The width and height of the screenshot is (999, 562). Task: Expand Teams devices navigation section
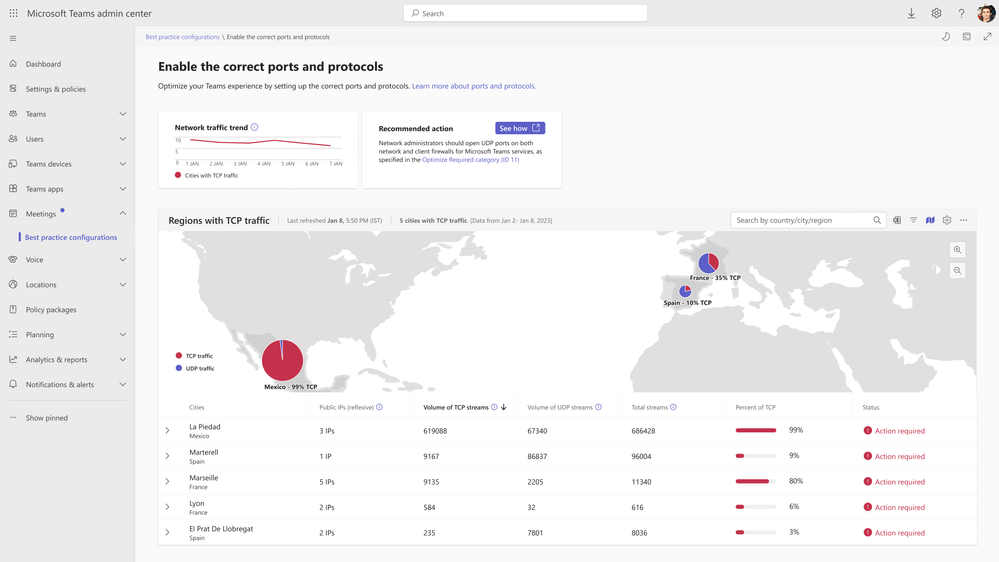coord(122,164)
